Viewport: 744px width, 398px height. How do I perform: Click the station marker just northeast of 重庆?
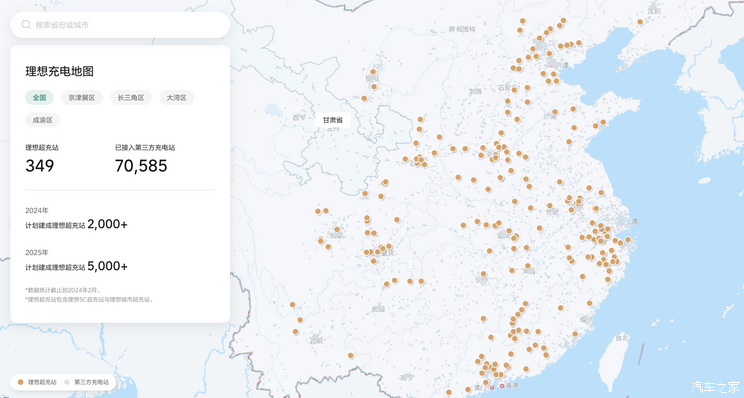(x=389, y=246)
